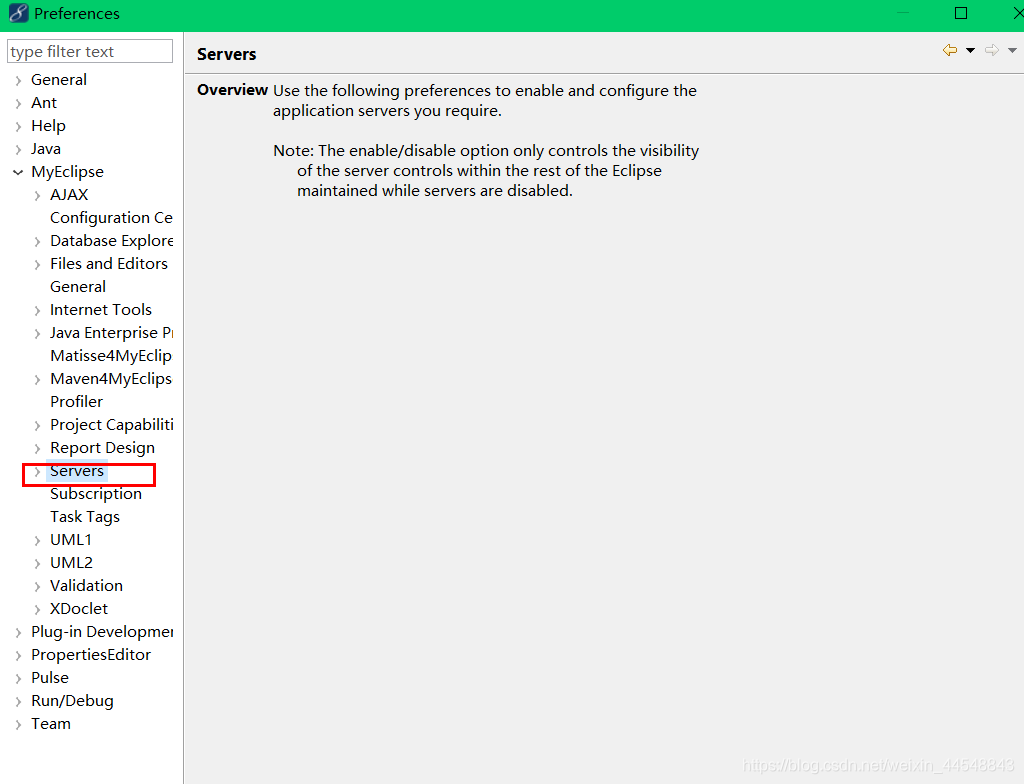Image resolution: width=1024 pixels, height=784 pixels.
Task: Select Internet Tools tree item
Action: pos(101,310)
